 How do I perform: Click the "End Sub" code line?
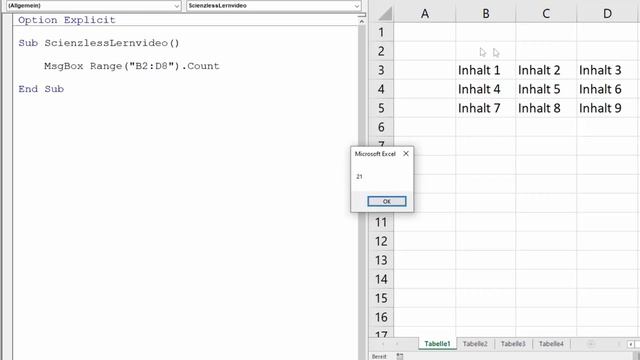pos(41,89)
